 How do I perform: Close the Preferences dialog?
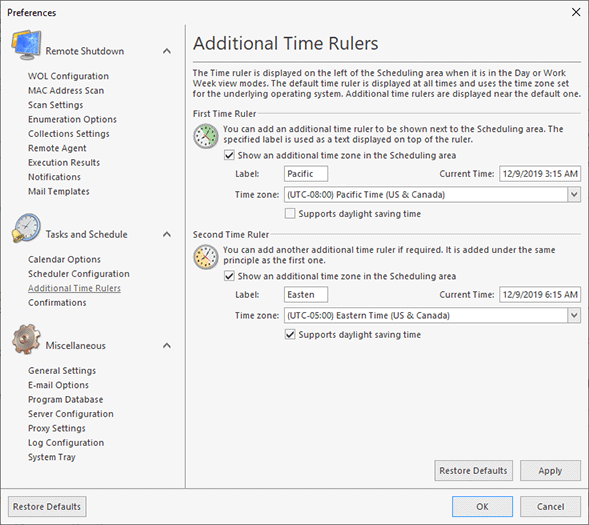click(x=576, y=12)
